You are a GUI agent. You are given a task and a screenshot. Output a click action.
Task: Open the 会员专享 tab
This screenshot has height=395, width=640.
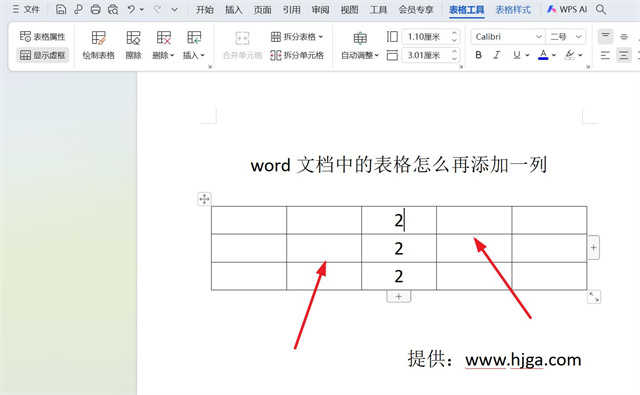pos(416,9)
